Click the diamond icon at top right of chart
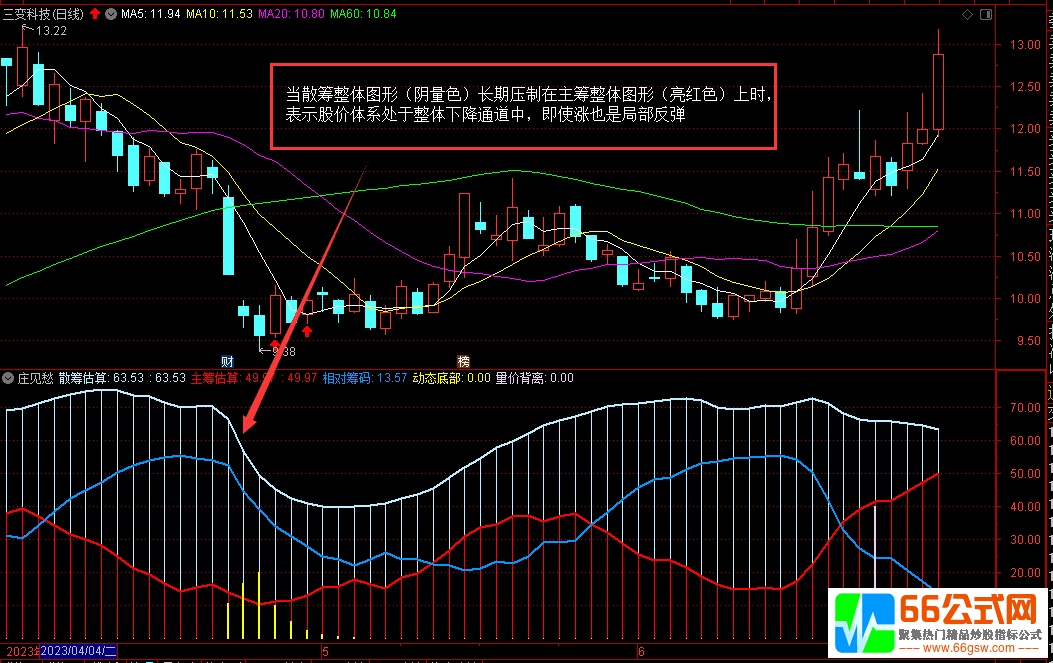The height and width of the screenshot is (663, 1053). point(968,14)
